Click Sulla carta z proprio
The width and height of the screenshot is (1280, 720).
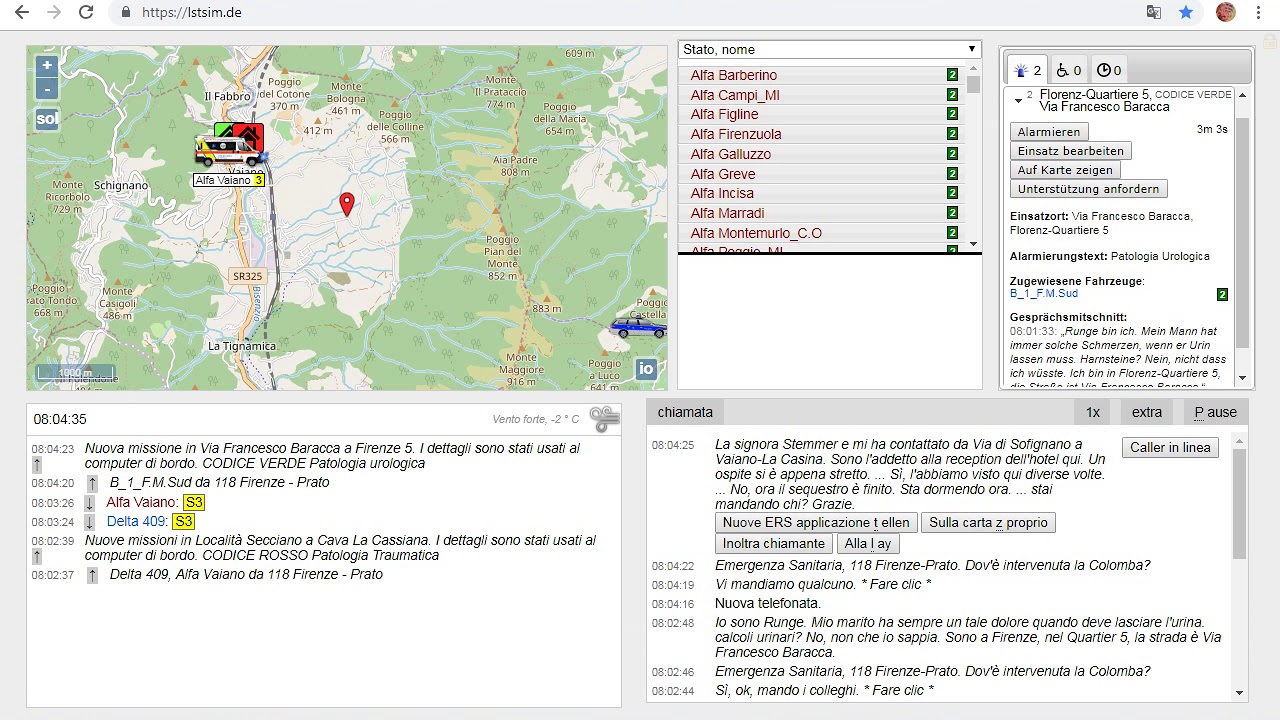point(988,522)
